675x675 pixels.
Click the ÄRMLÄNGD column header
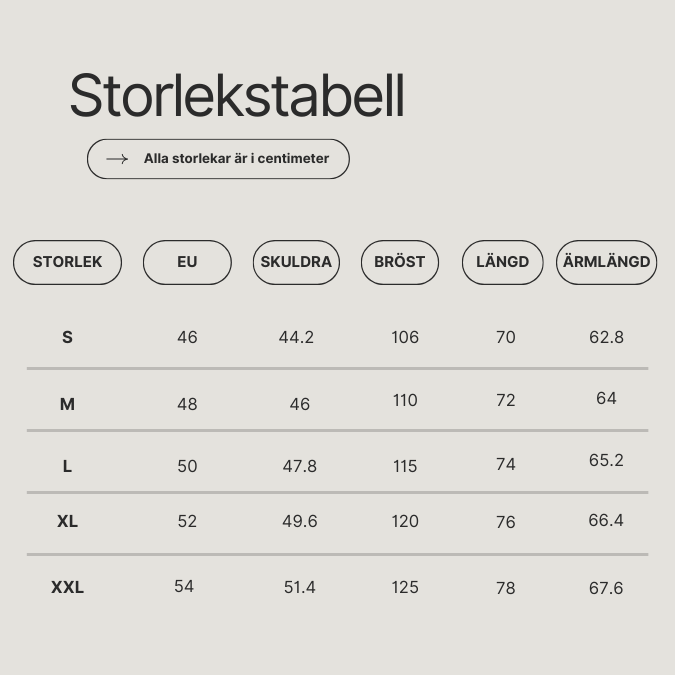(607, 262)
